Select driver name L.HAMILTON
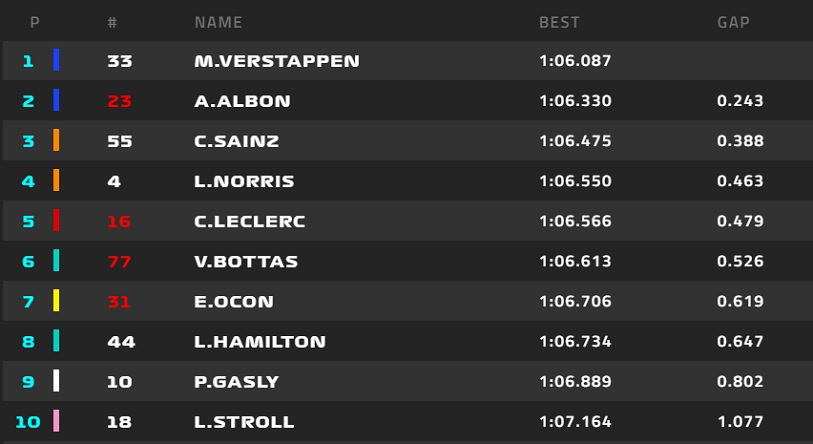Image resolution: width=813 pixels, height=444 pixels. point(259,341)
